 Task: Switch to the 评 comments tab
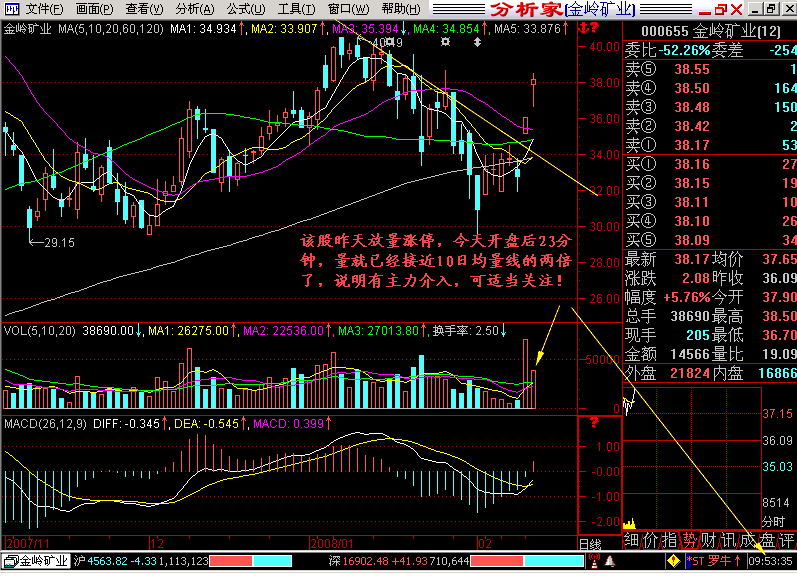(x=787, y=542)
